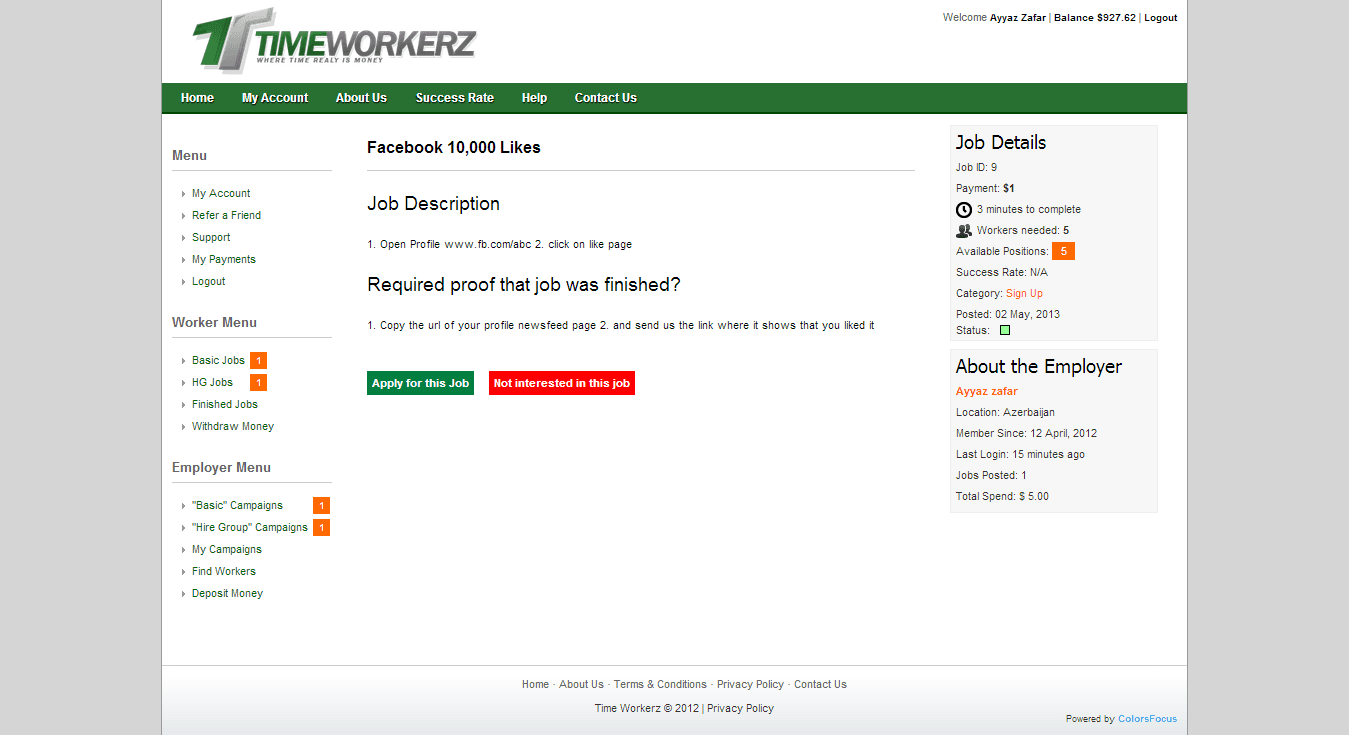Click the green Status indicator square

click(x=1005, y=330)
